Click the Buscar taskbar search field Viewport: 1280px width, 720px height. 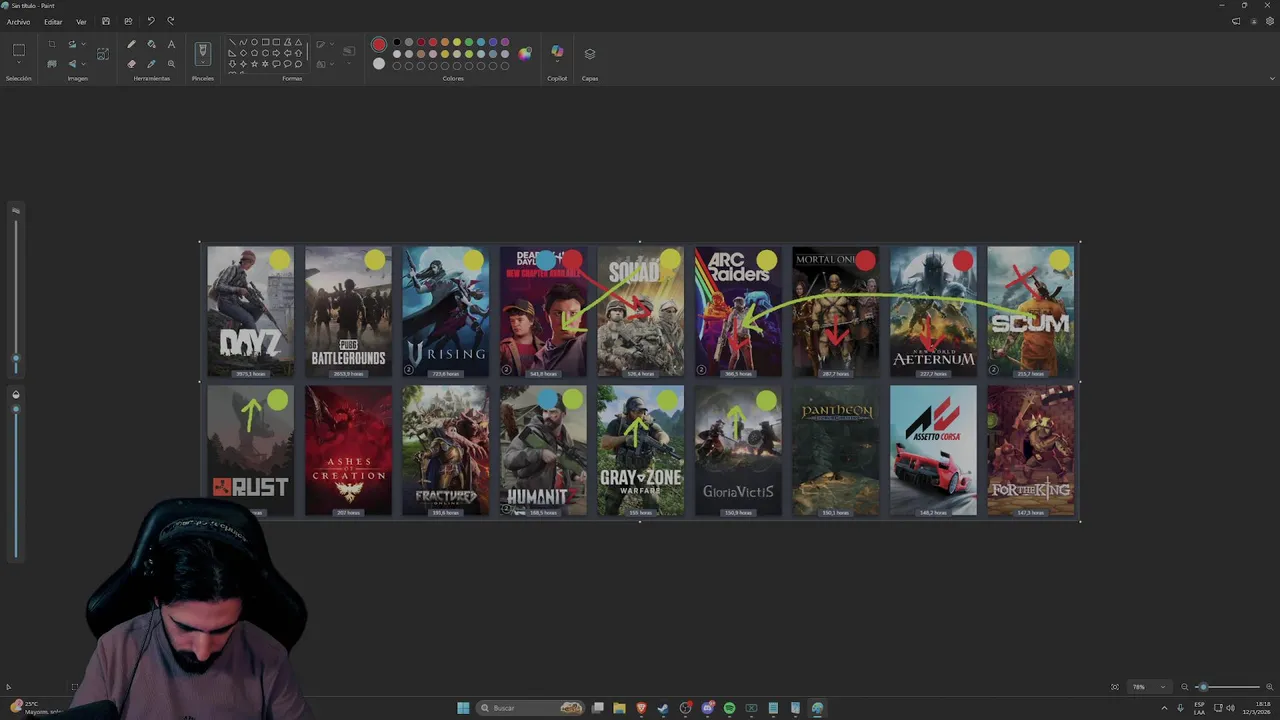(x=530, y=708)
